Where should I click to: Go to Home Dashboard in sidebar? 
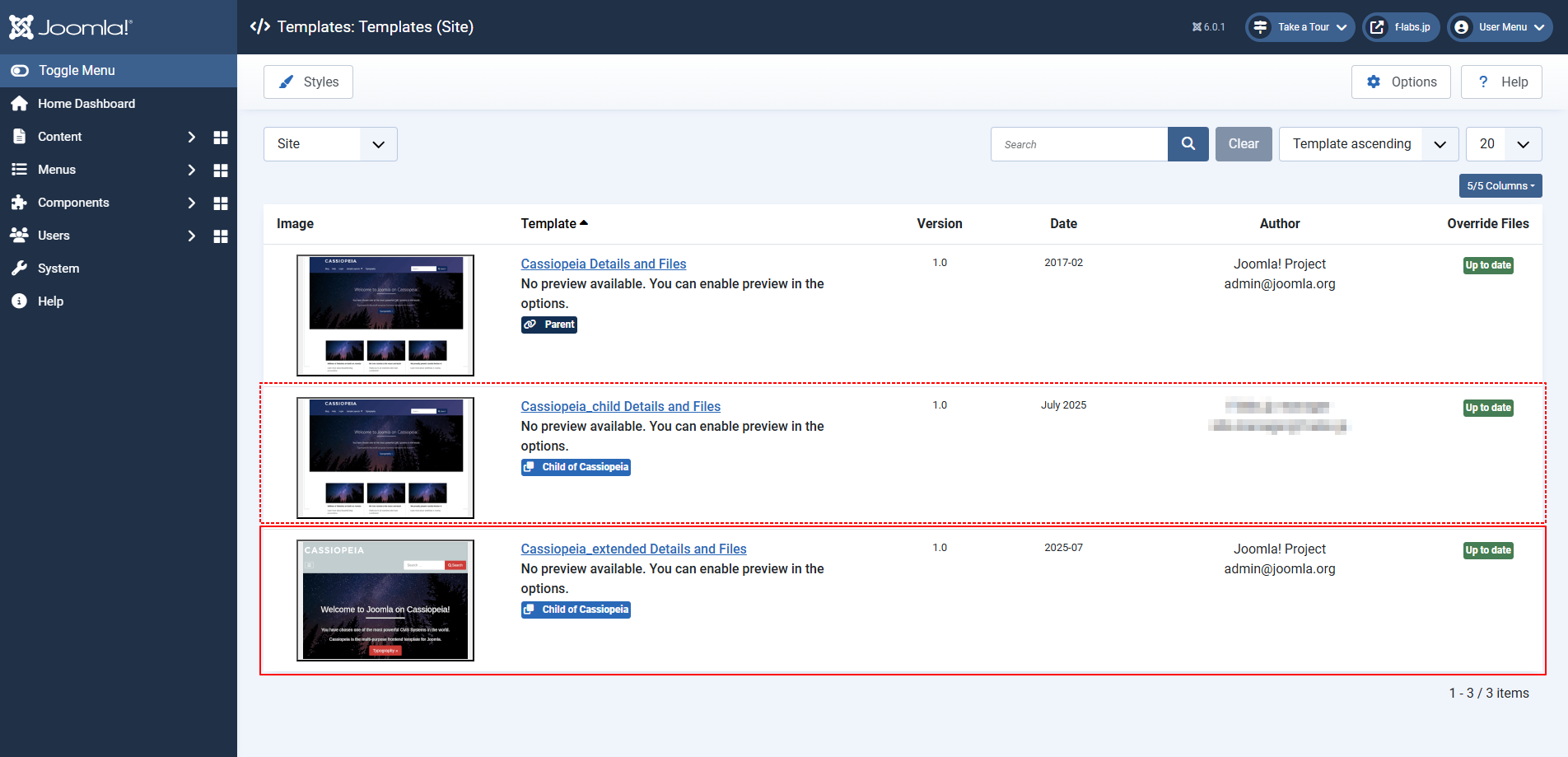(86, 104)
